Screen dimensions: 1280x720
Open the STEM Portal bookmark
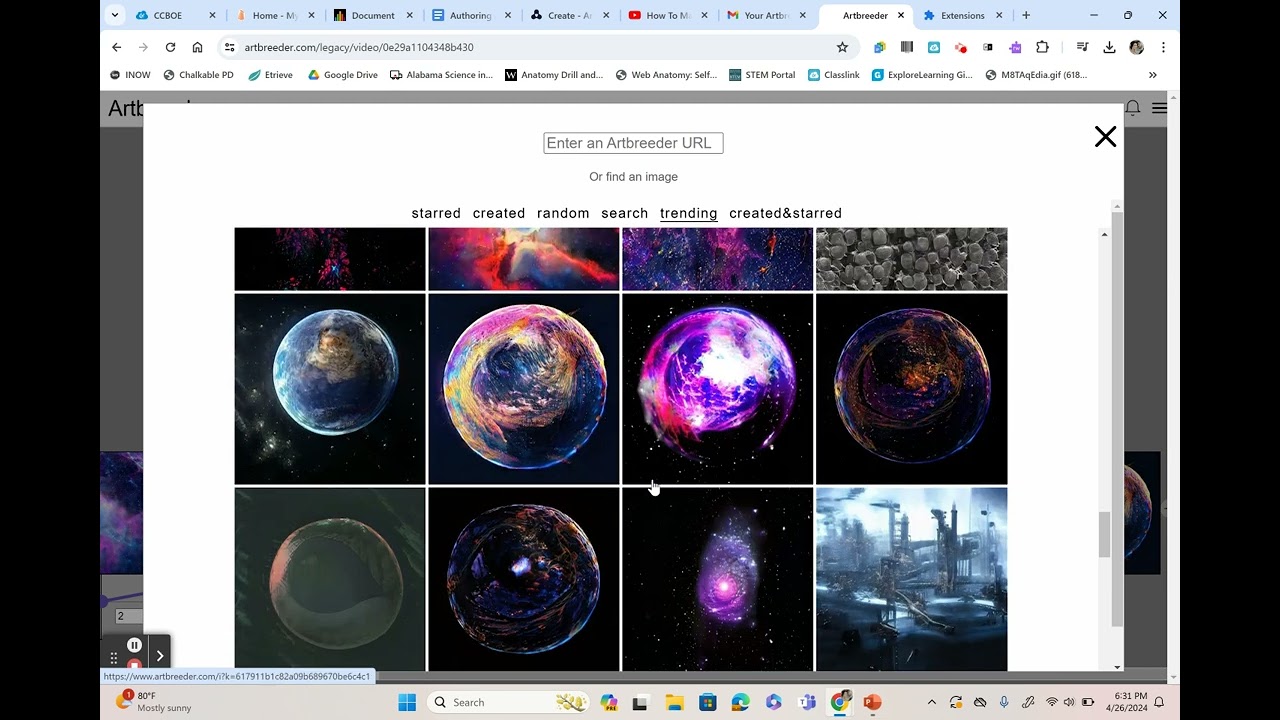pos(762,75)
